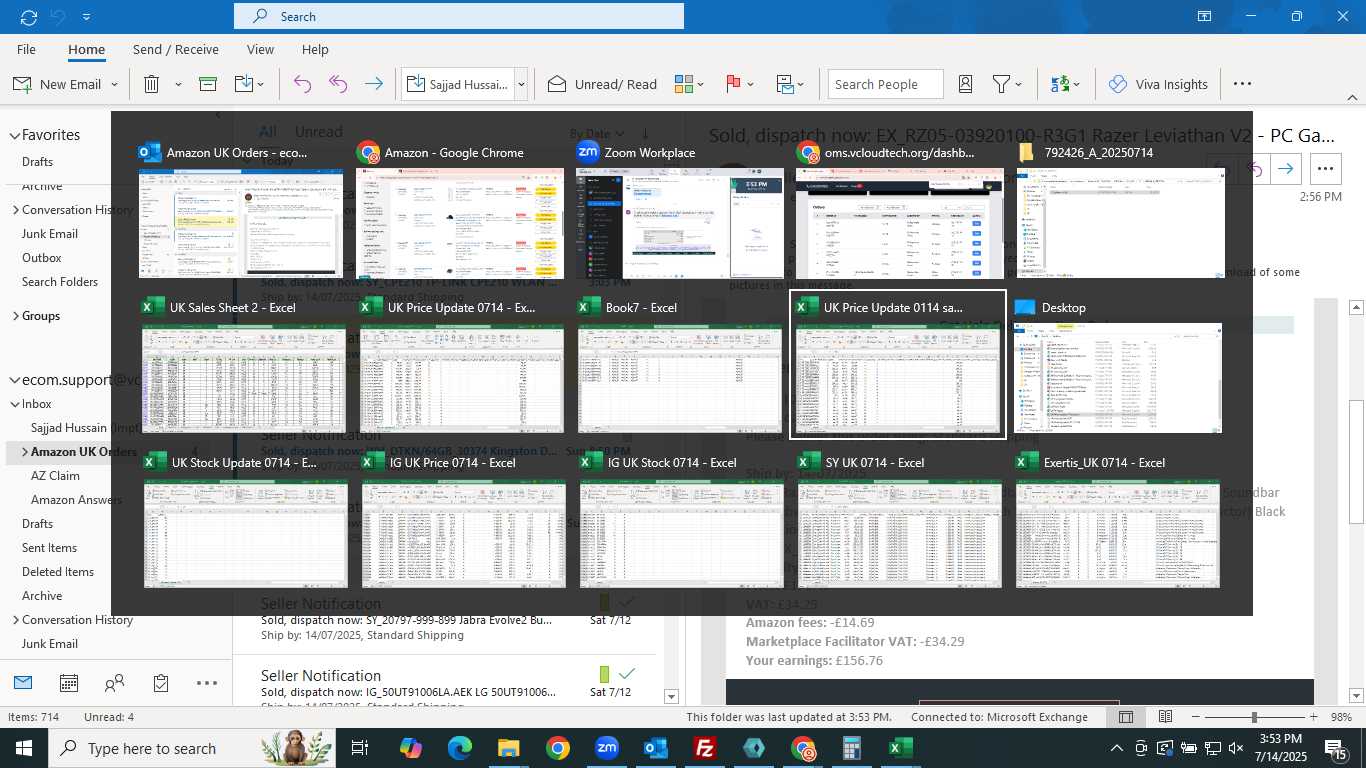Screen dimensions: 1366x768
Task: Click the zoom in plus button
Action: [x=1311, y=717]
